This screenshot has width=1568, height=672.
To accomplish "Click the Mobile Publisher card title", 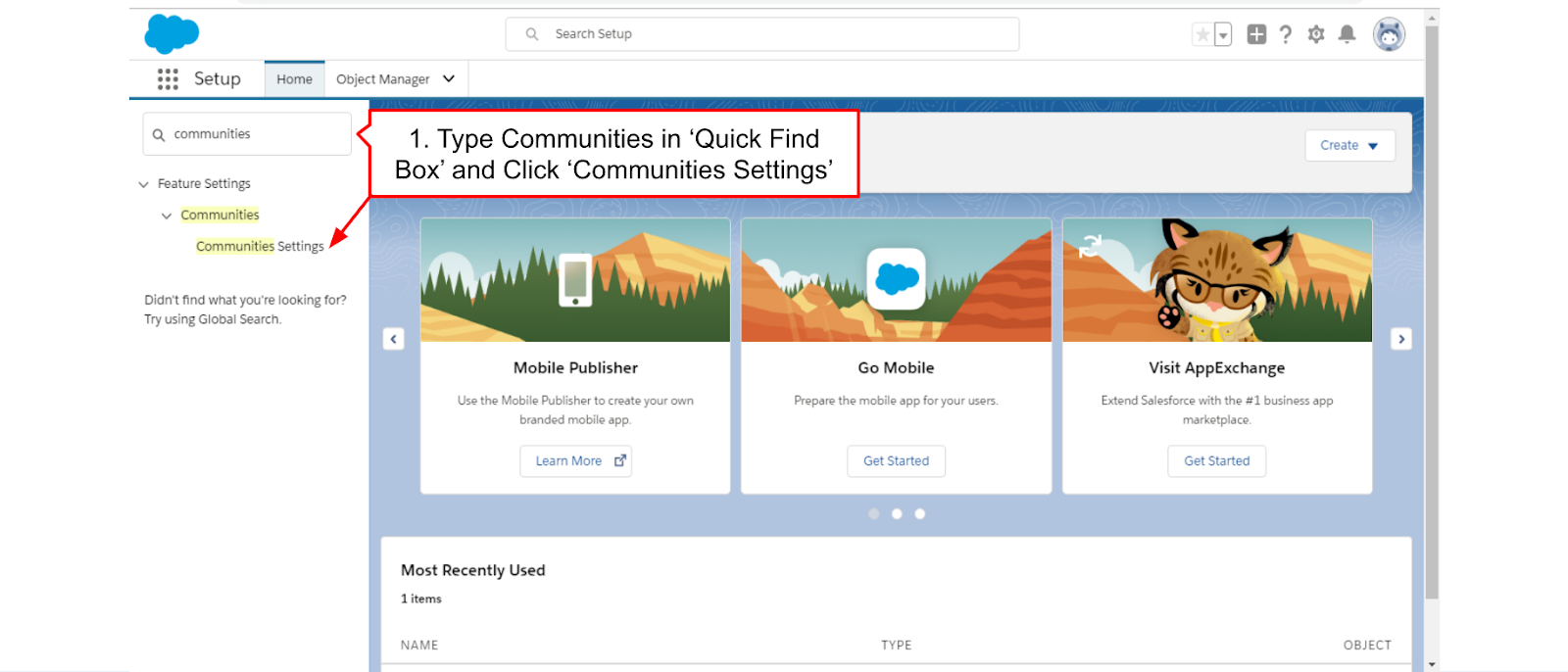I will (x=575, y=368).
